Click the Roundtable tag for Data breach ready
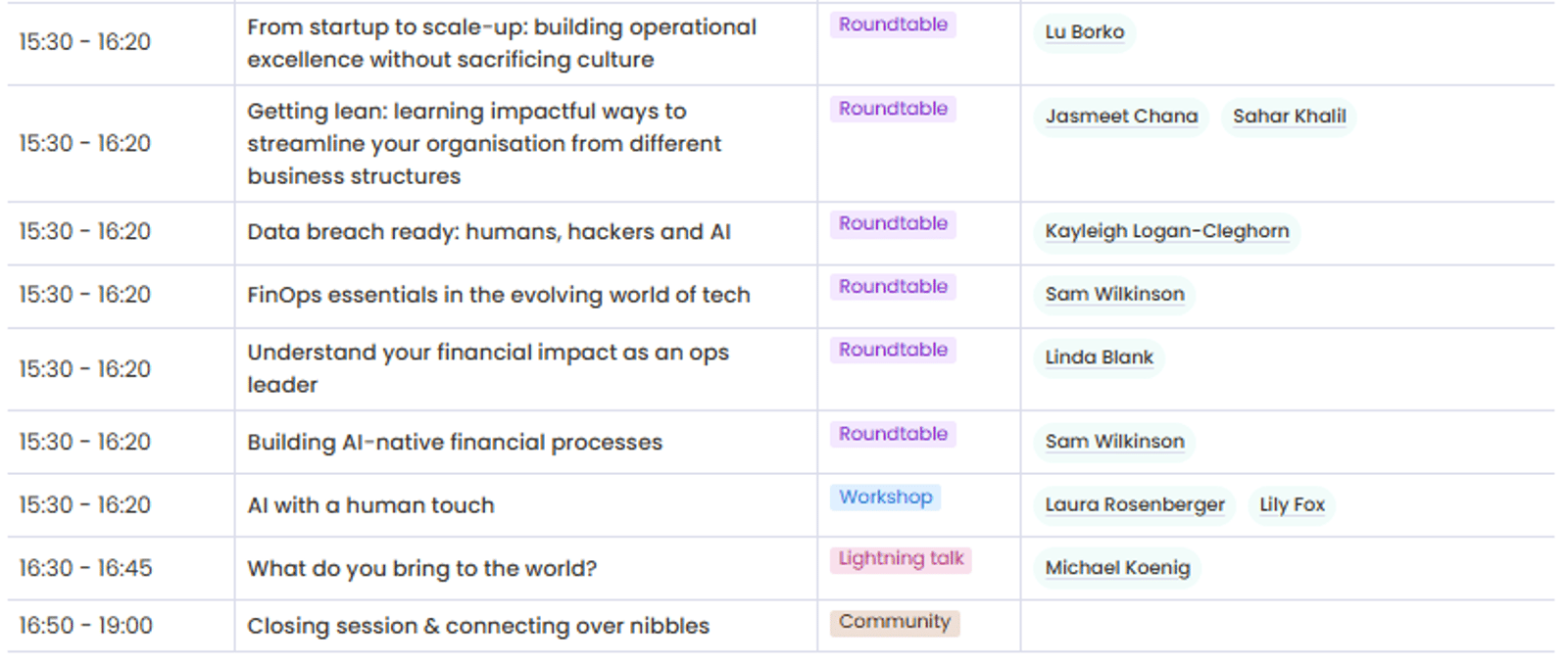 click(x=893, y=224)
